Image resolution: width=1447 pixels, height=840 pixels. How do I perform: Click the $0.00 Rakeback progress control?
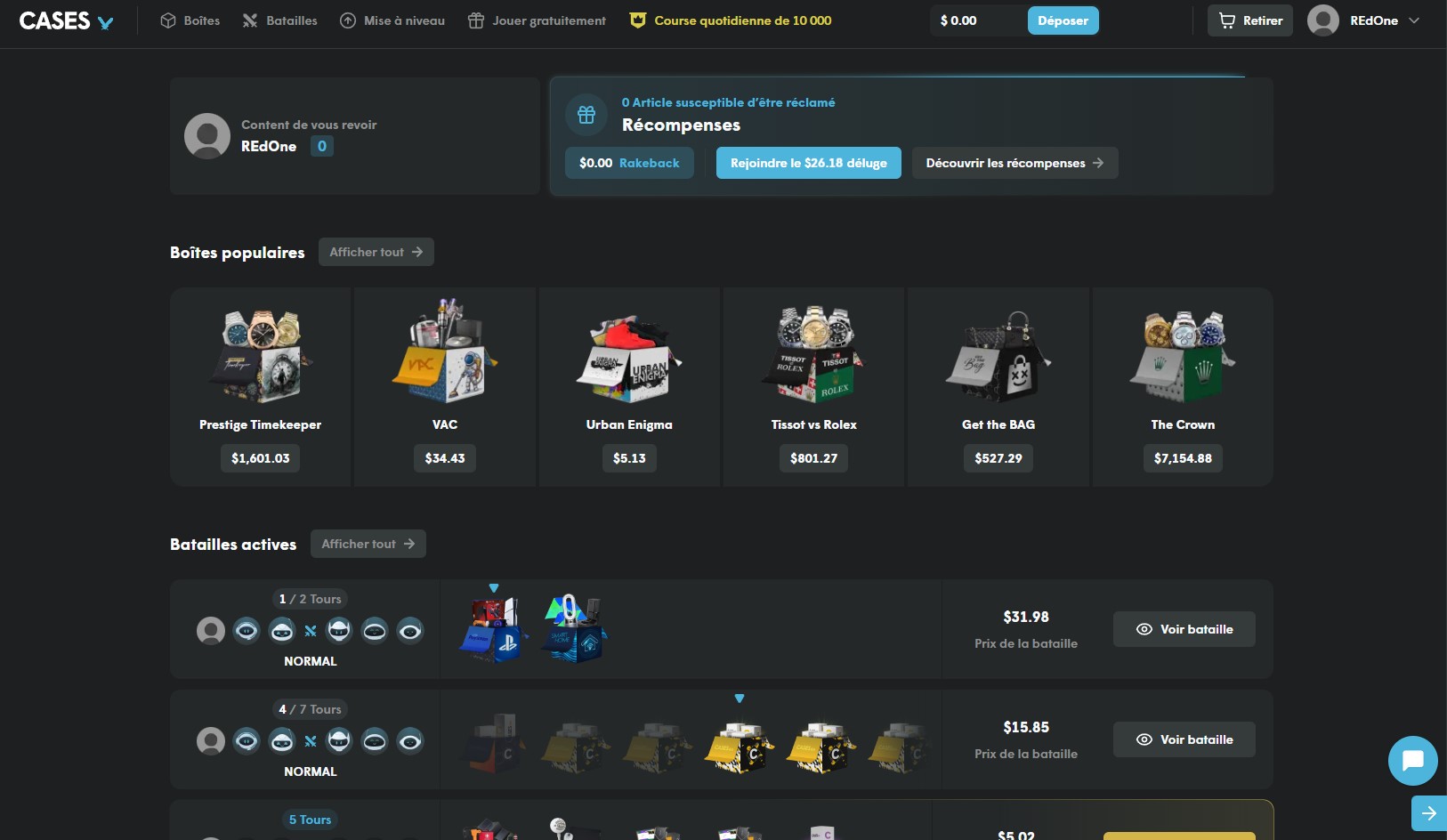(629, 163)
